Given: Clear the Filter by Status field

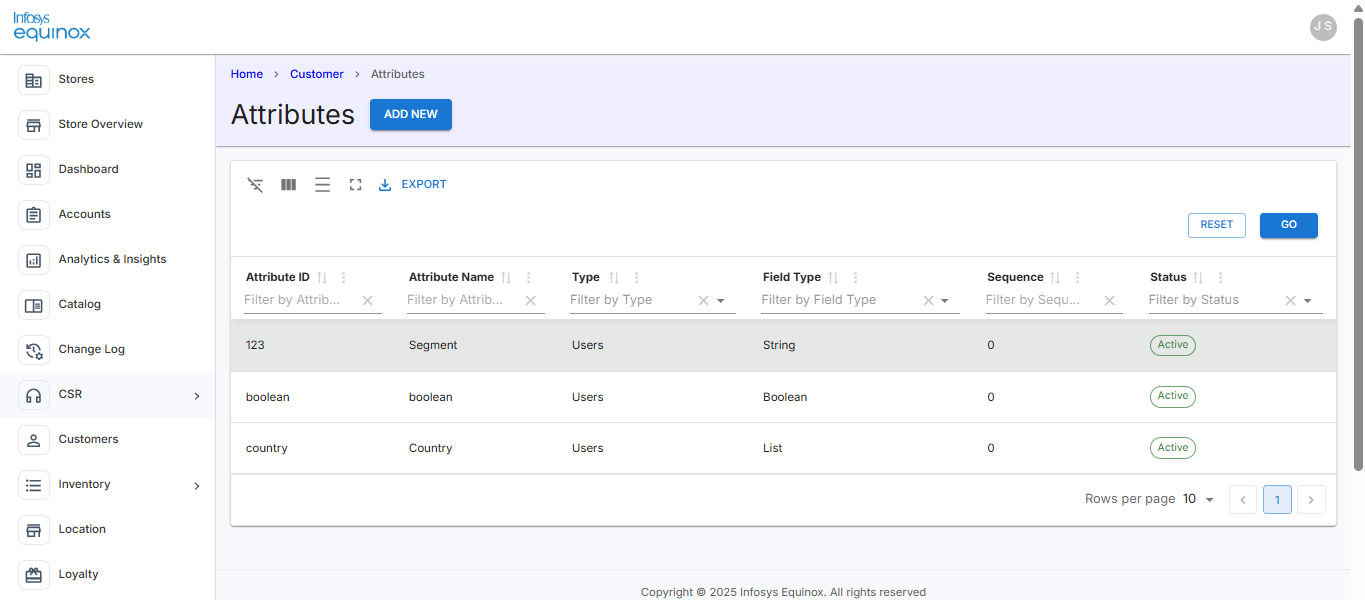Looking at the screenshot, I should pos(1290,300).
